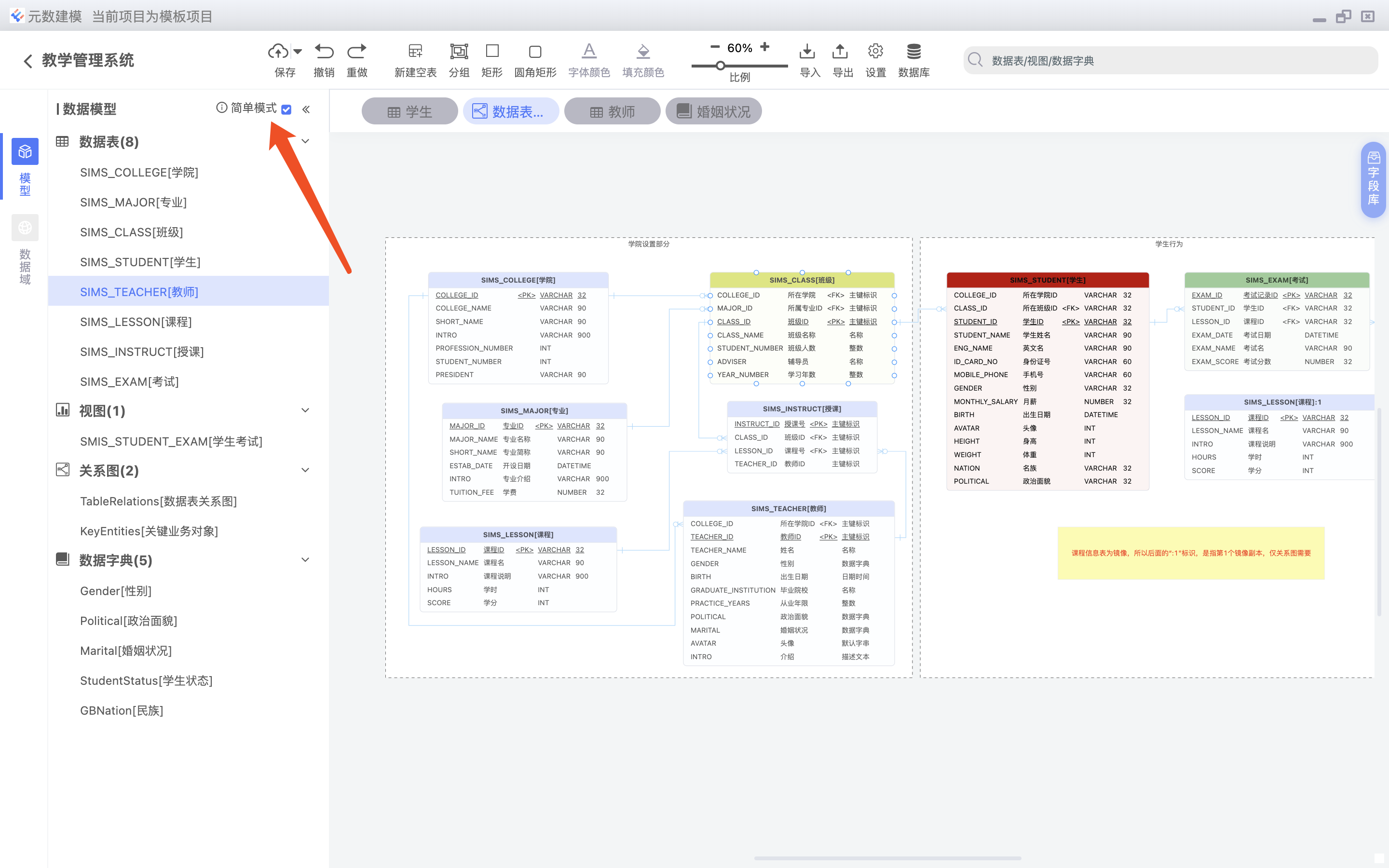Open the 字段库 field library panel

[x=1373, y=180]
